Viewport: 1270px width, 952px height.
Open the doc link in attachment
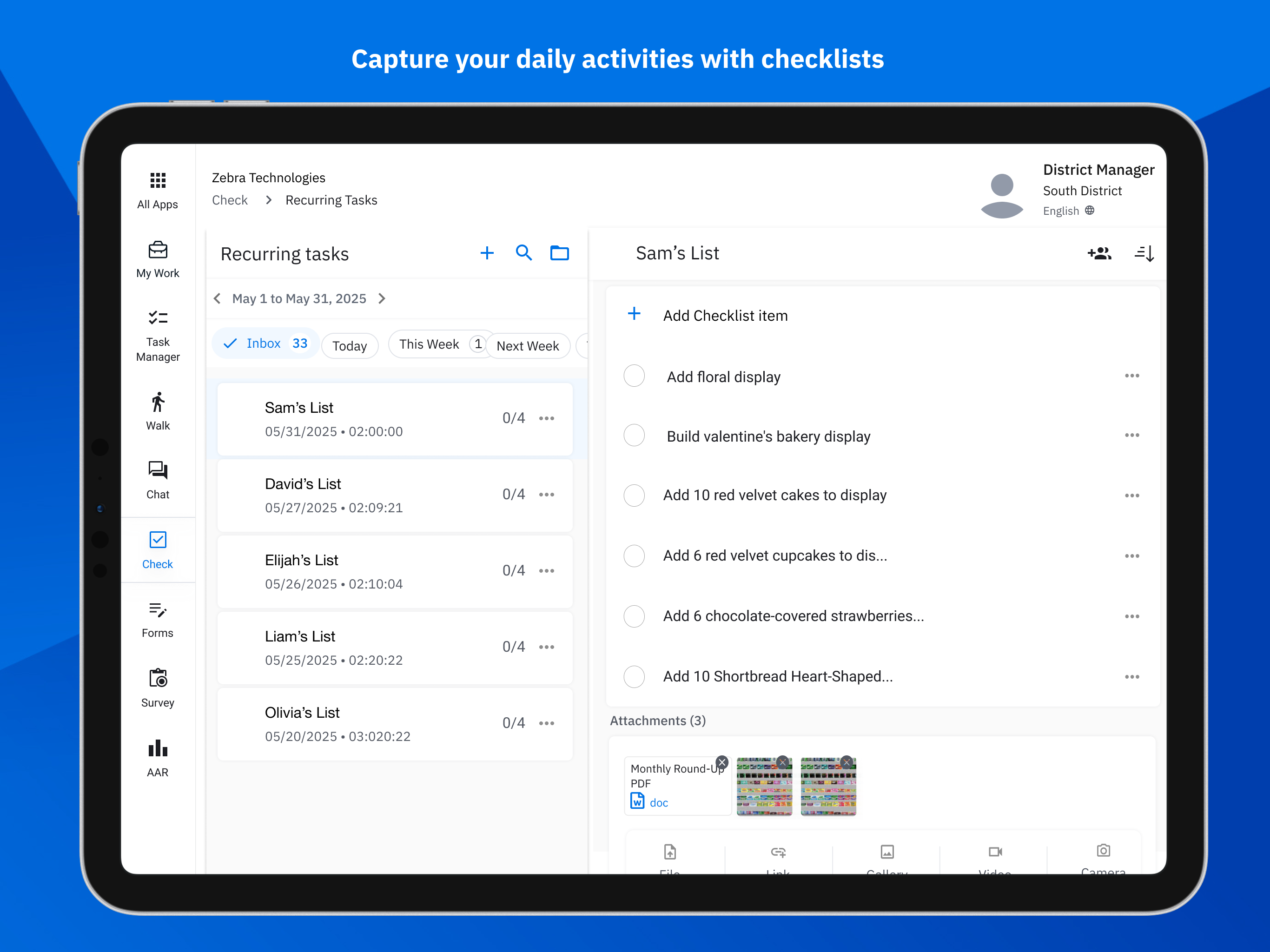[659, 803]
